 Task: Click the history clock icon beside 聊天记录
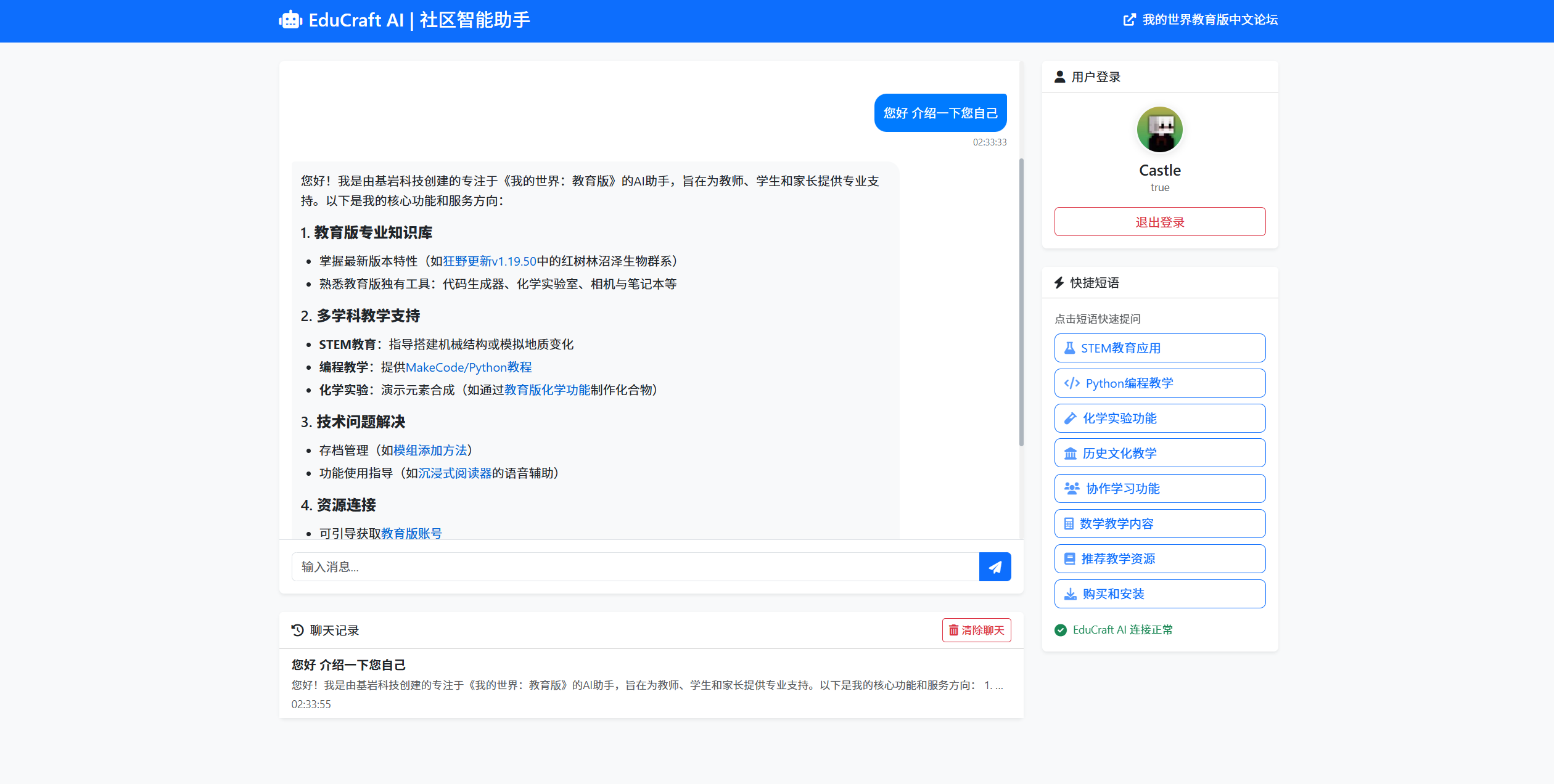(x=298, y=630)
